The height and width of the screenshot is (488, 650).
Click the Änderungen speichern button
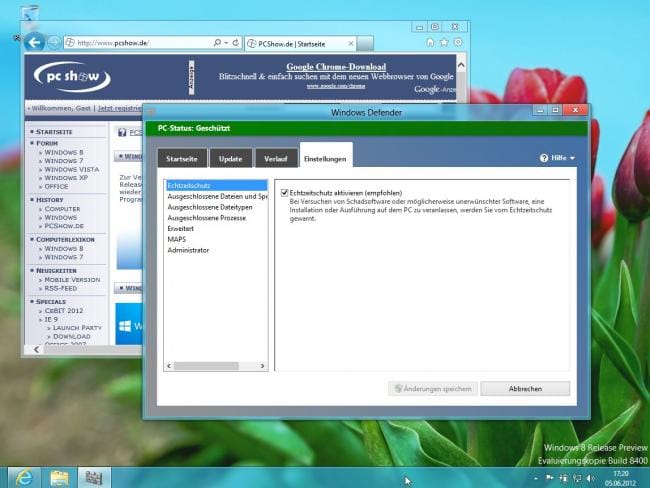(433, 388)
